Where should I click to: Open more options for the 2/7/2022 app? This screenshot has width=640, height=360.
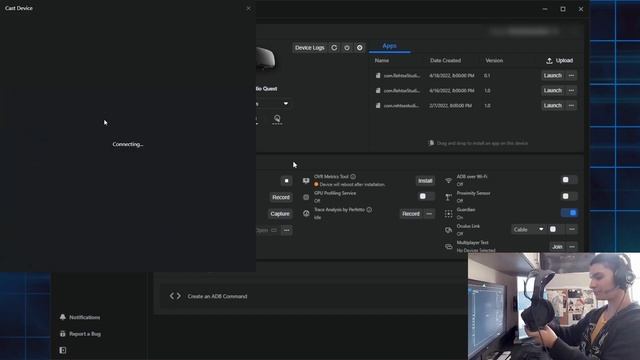click(x=571, y=106)
